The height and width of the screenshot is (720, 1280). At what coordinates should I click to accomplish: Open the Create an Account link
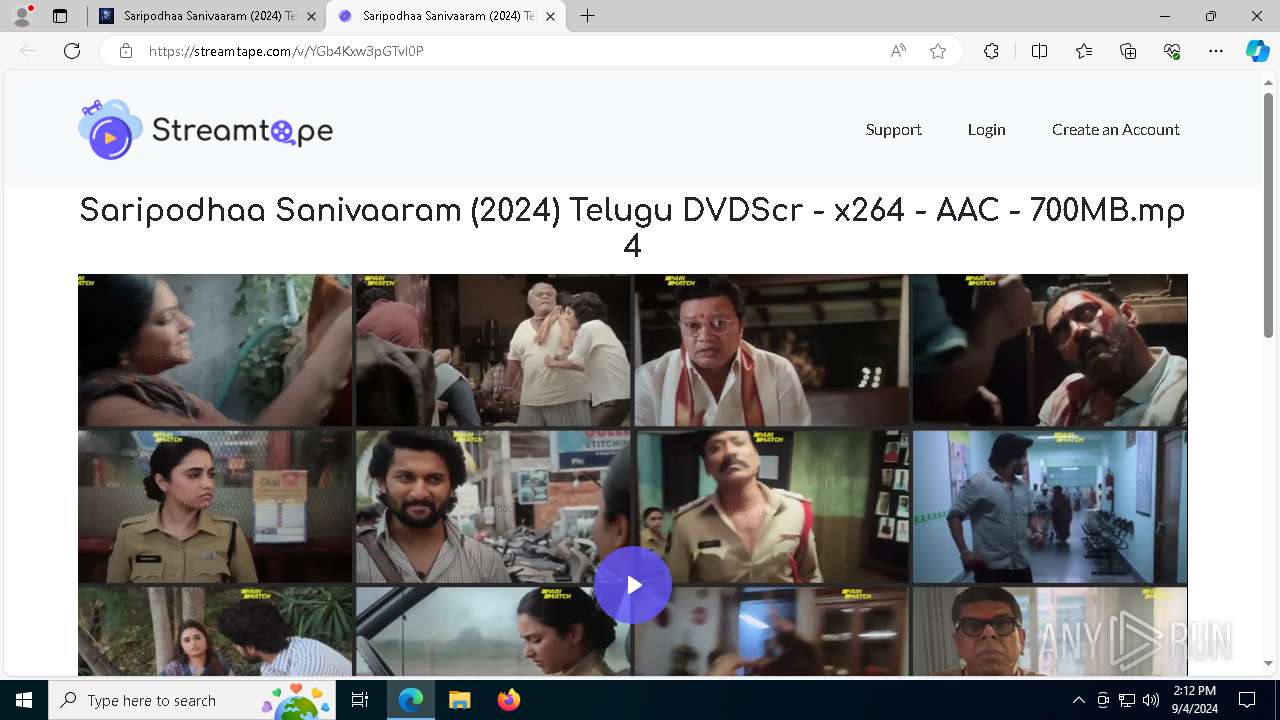coord(1115,129)
